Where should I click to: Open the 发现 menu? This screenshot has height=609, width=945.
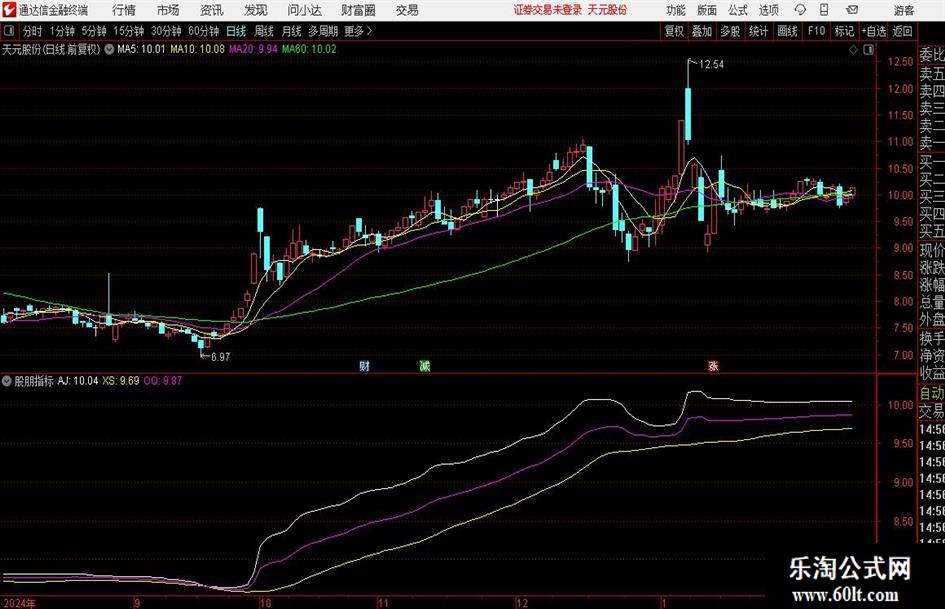coord(256,10)
